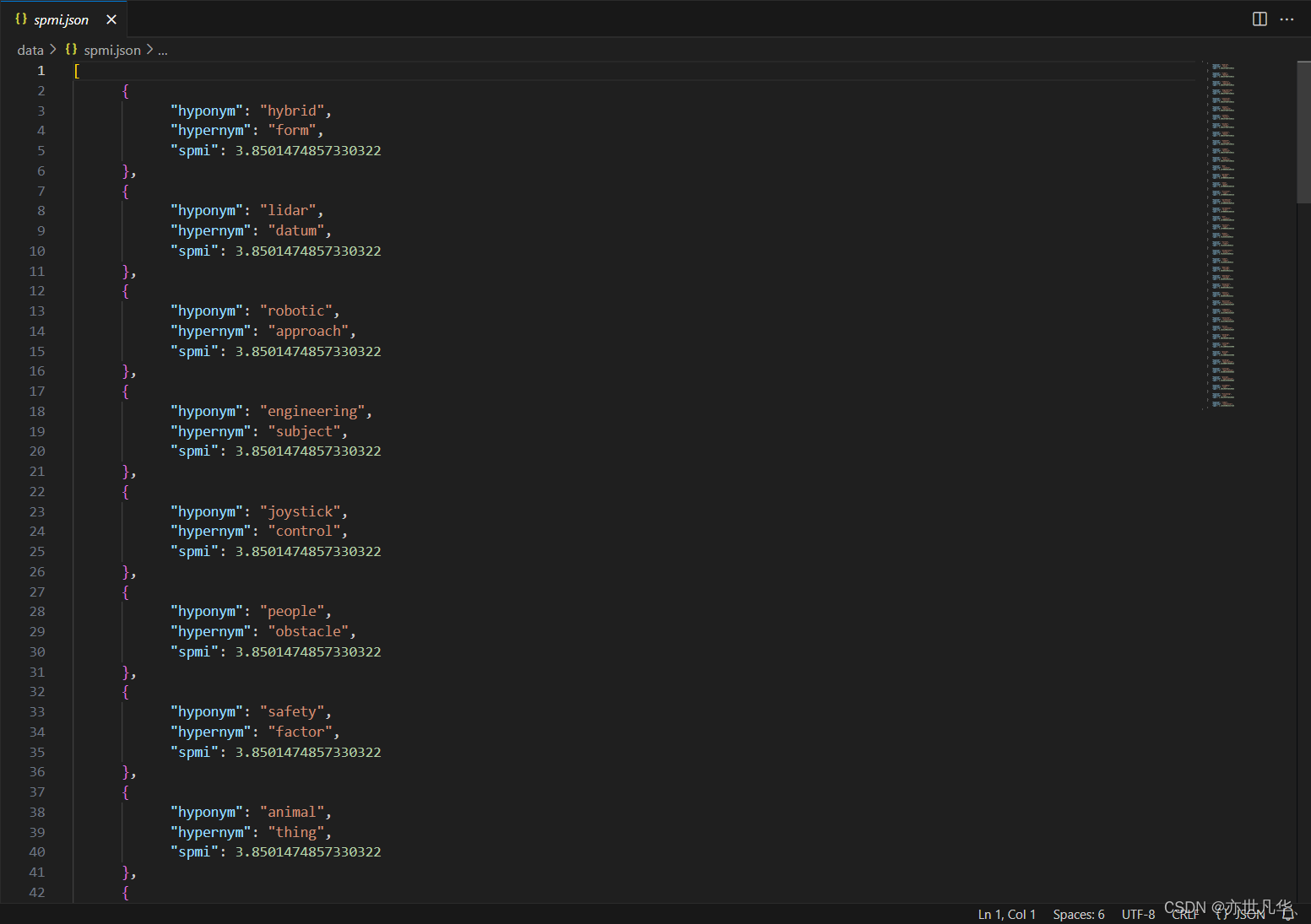
Task: Open the spmi.json breadcrumb dropdown
Action: (112, 51)
